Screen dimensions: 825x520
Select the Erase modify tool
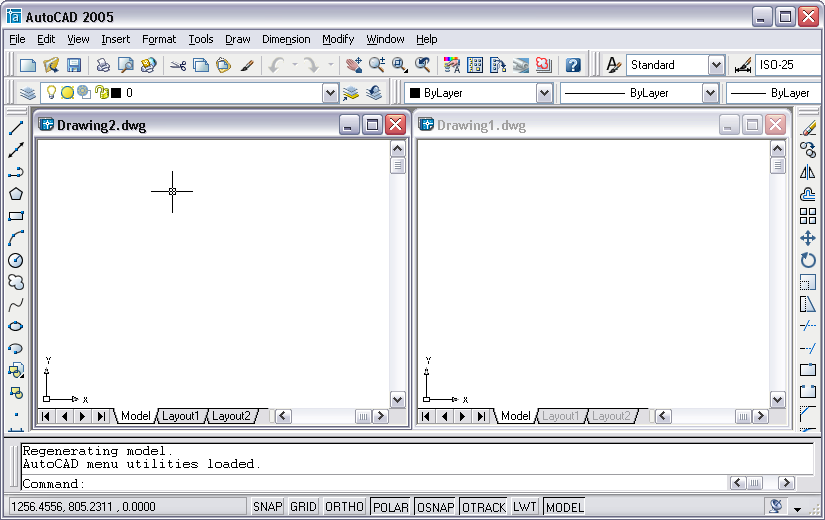click(x=808, y=128)
